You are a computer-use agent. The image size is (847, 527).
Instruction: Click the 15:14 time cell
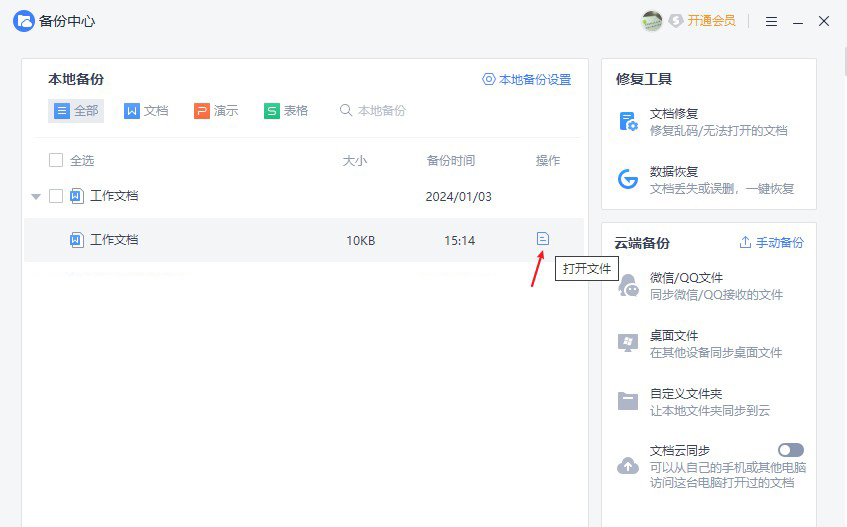click(x=460, y=241)
